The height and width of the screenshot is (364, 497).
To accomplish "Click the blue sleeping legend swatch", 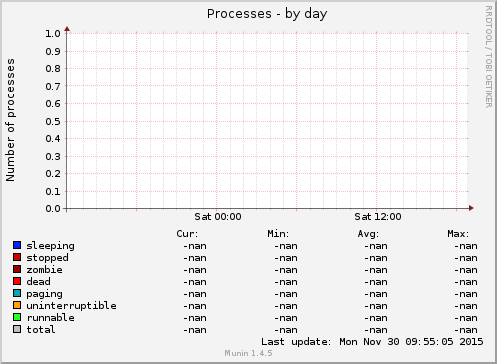I will coord(17,245).
